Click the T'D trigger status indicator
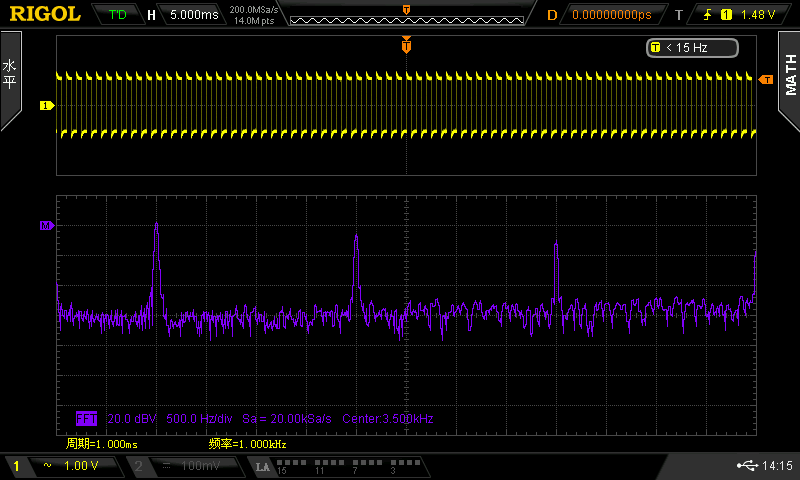 [x=118, y=15]
